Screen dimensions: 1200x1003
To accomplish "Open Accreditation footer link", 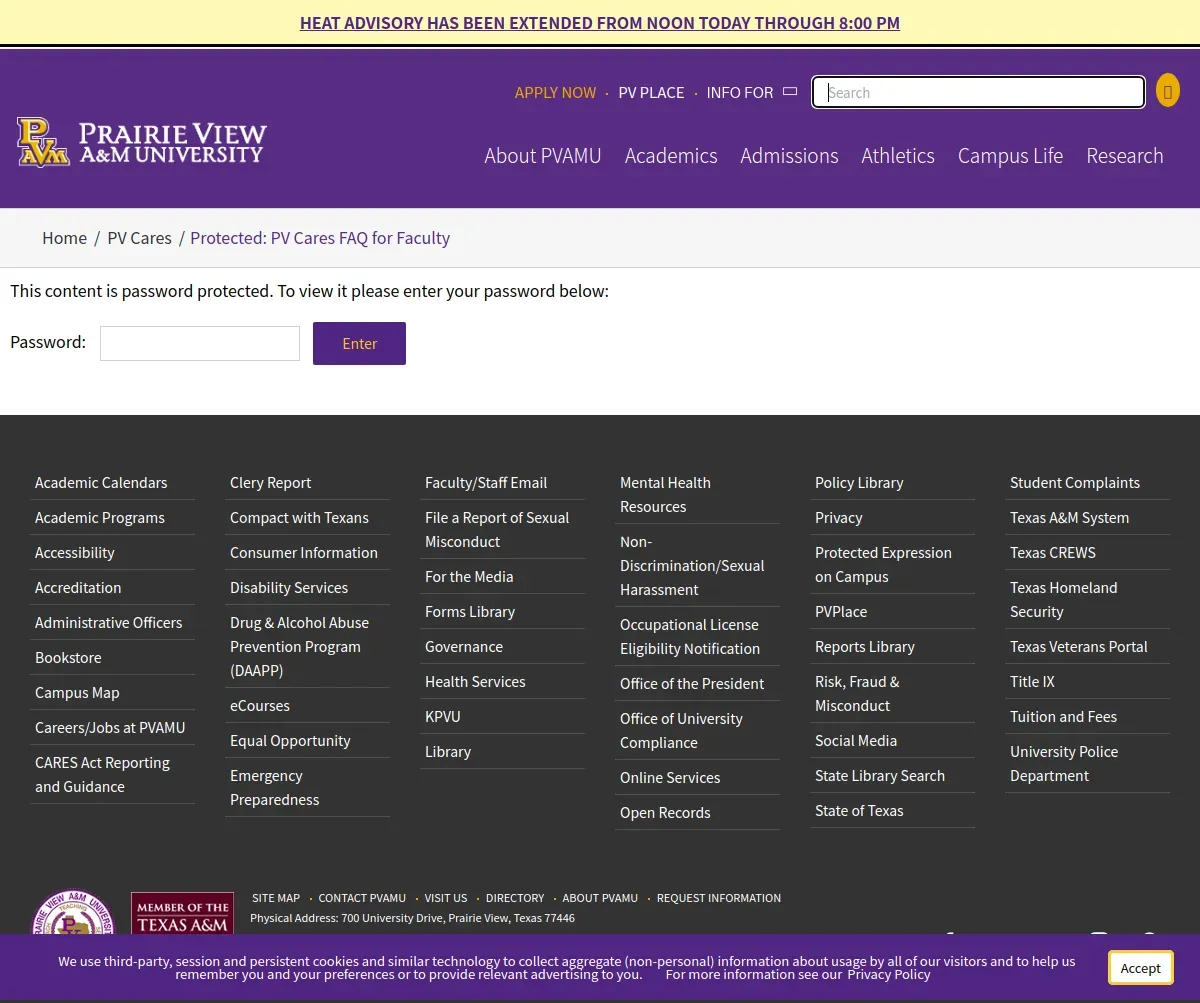I will [78, 587].
